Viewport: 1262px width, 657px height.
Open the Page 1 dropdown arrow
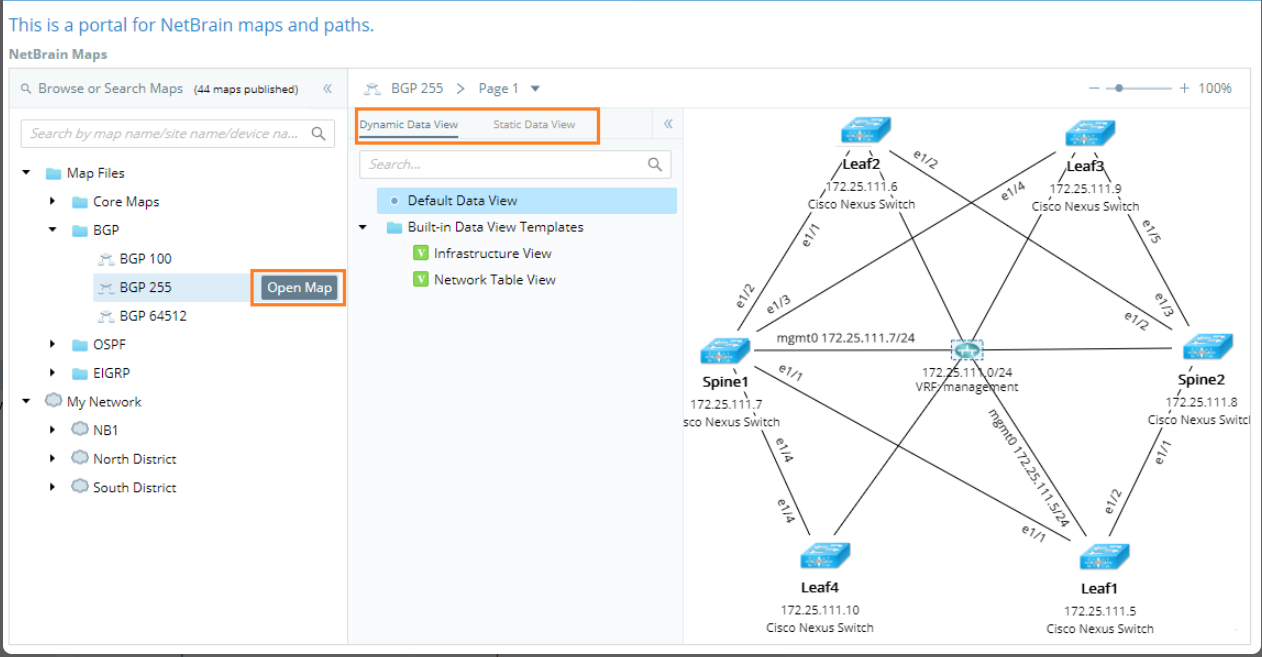(535, 89)
